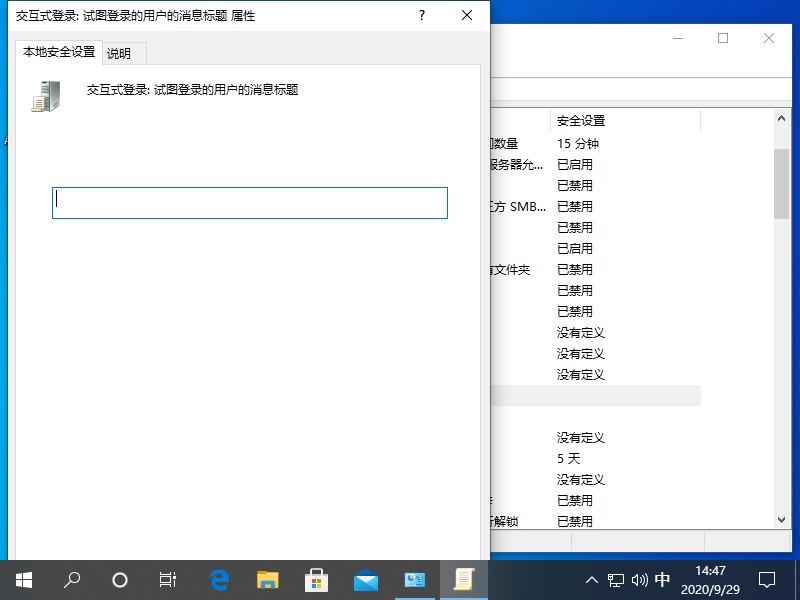Open Mail app from taskbar

(364, 580)
